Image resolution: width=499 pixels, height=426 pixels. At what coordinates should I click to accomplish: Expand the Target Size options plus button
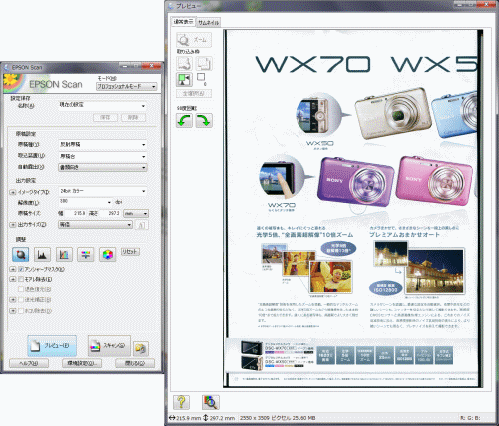(13, 225)
